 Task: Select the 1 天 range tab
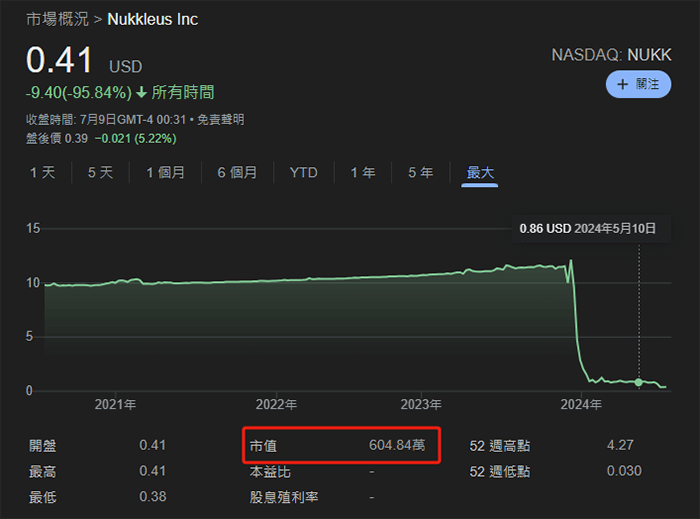click(x=42, y=172)
